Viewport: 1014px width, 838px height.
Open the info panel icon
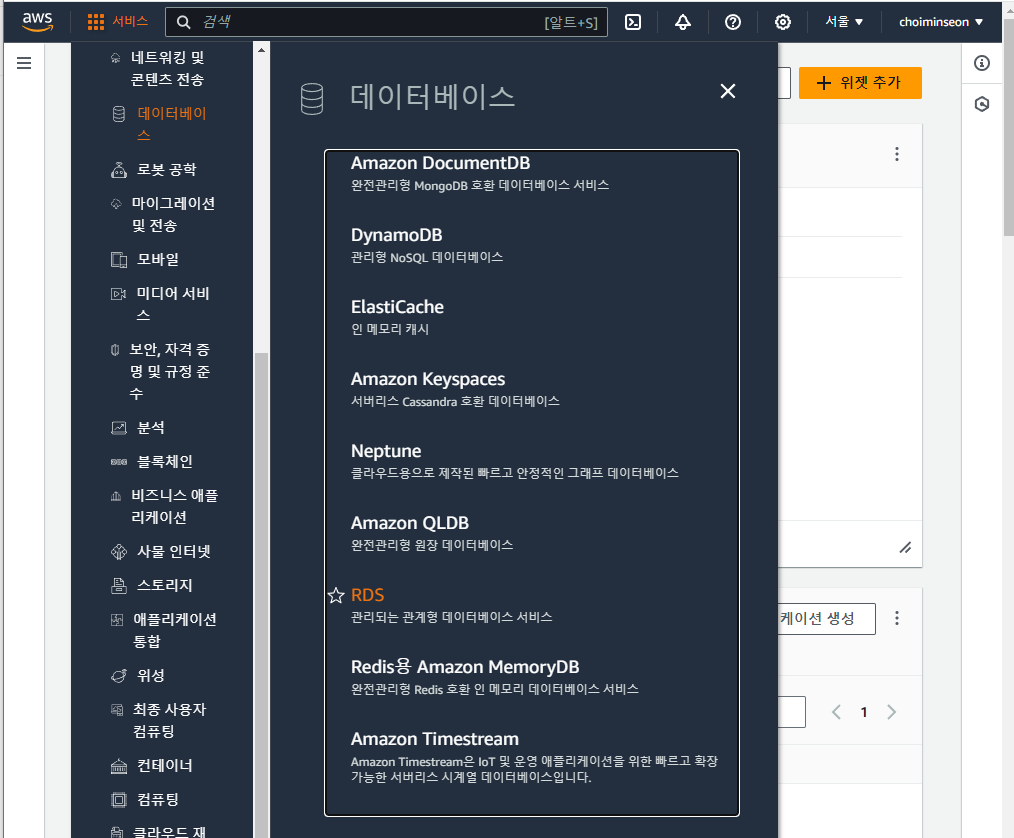[x=982, y=63]
